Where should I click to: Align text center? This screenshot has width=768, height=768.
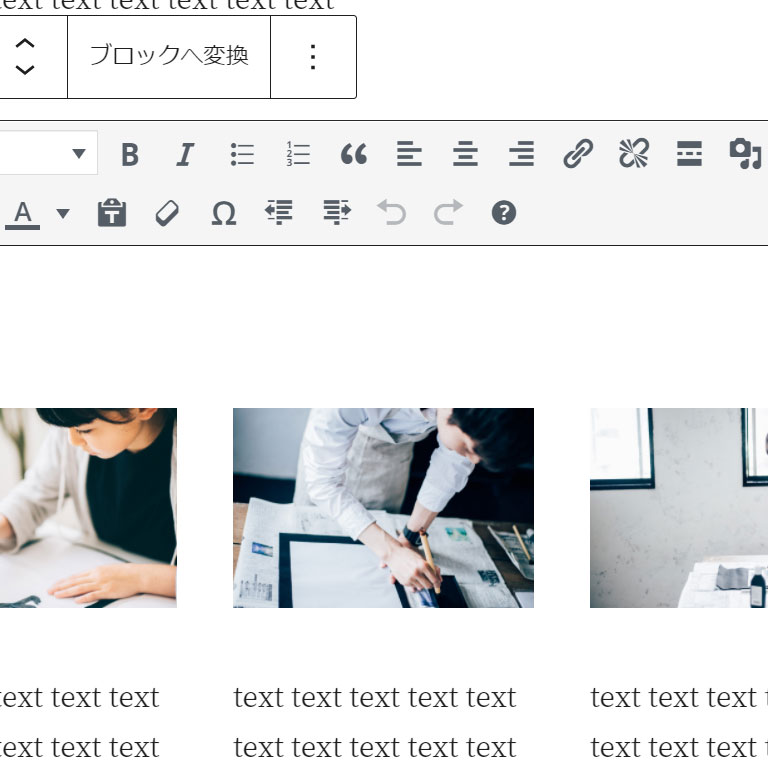tap(465, 154)
